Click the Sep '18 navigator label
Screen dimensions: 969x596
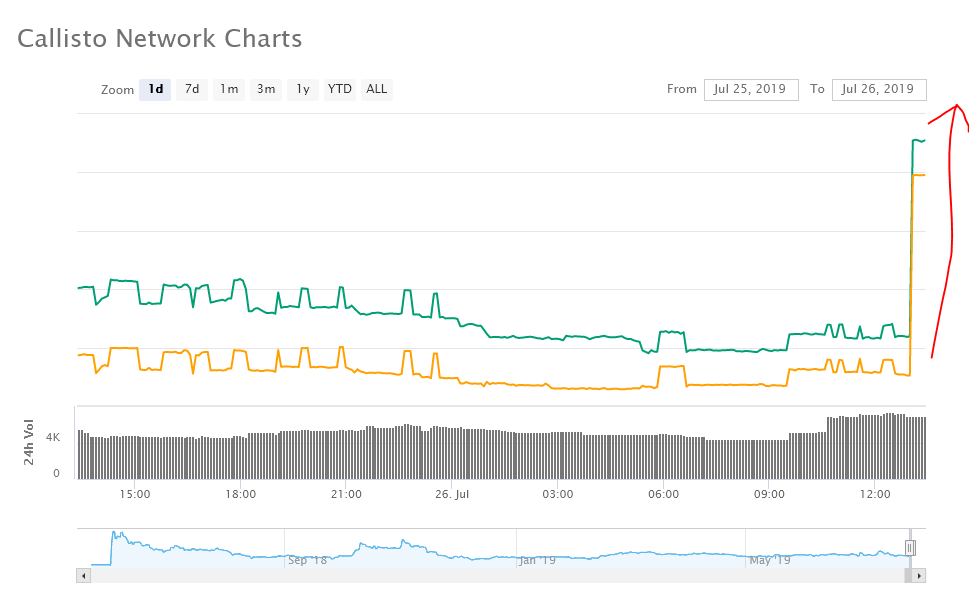pyautogui.click(x=307, y=560)
